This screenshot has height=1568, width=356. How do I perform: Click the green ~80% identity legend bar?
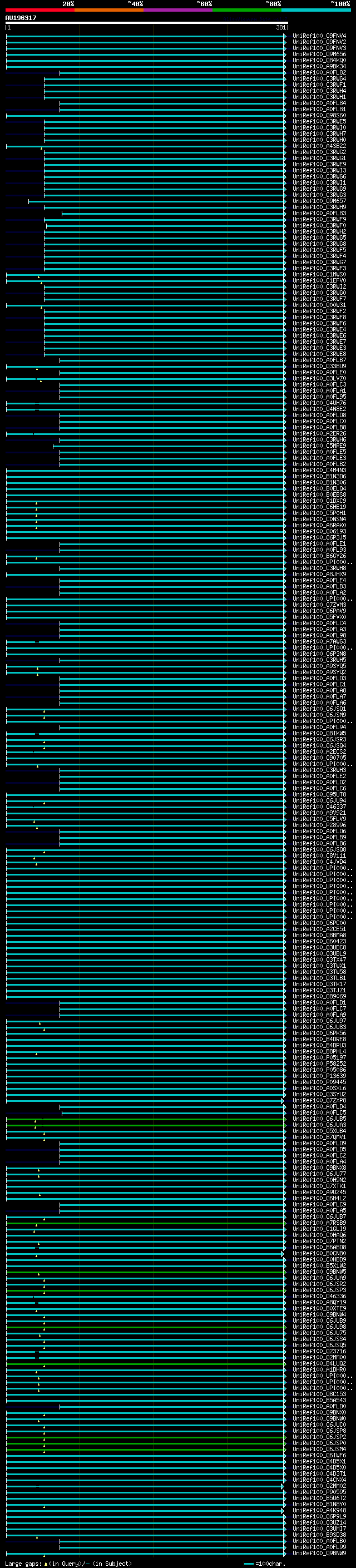[x=247, y=10]
